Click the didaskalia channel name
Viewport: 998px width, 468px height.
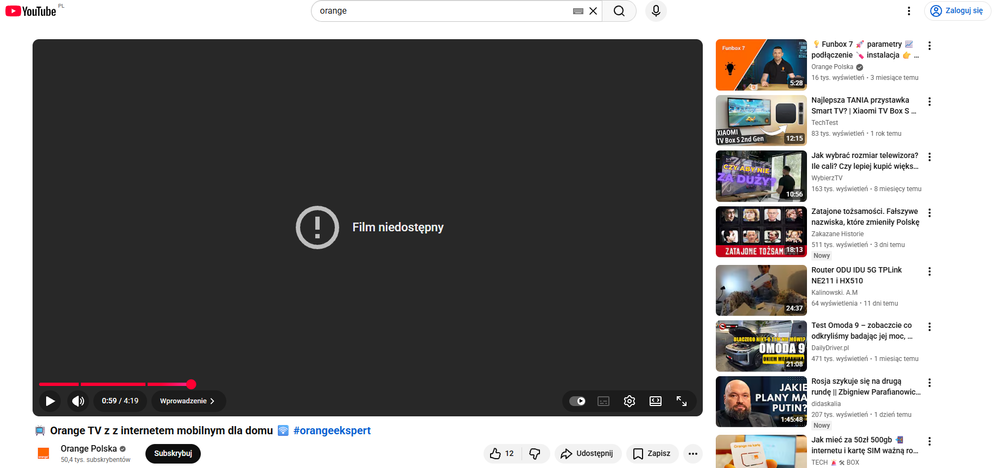coord(826,403)
